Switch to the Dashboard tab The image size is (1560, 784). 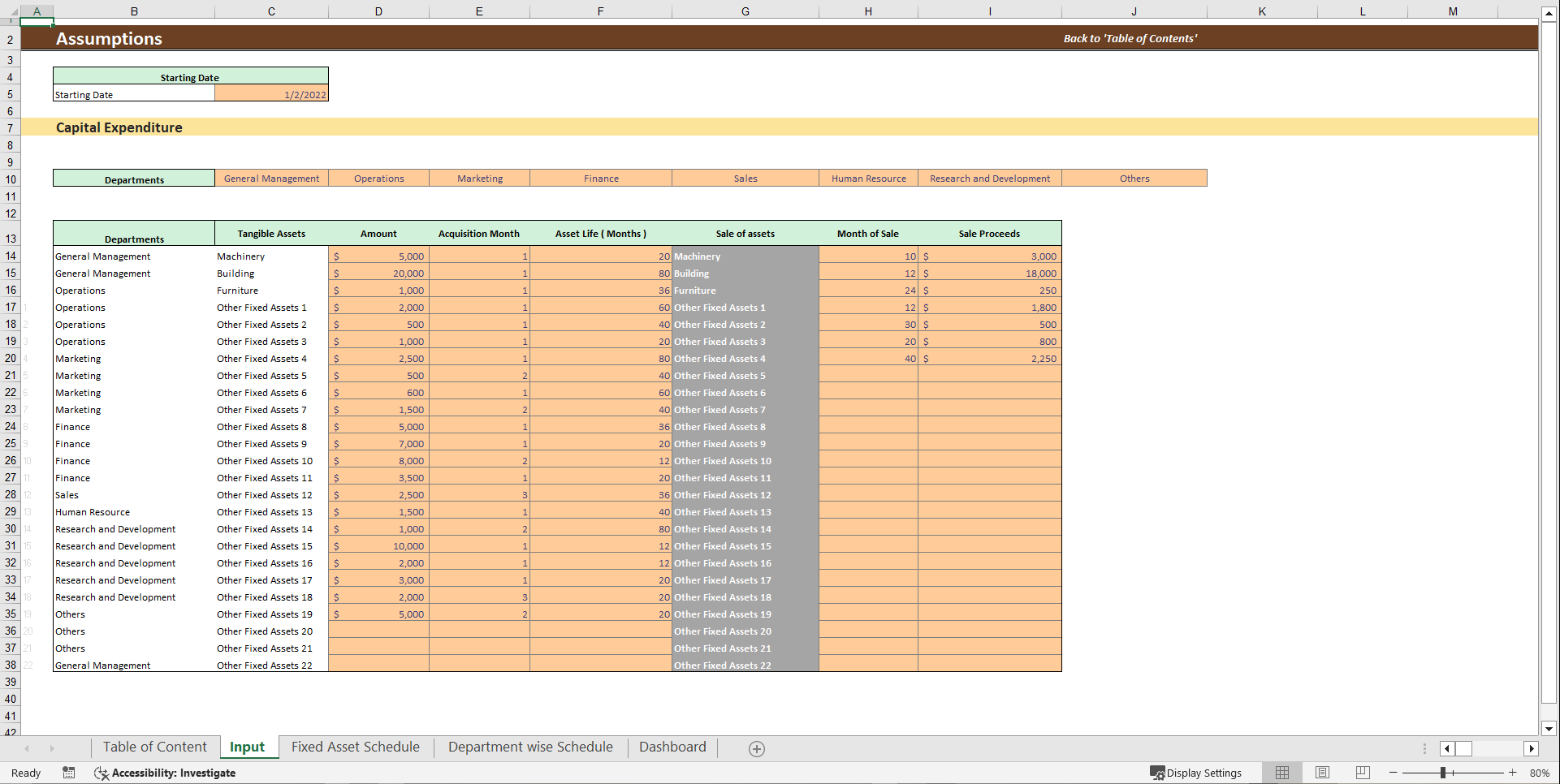[672, 747]
